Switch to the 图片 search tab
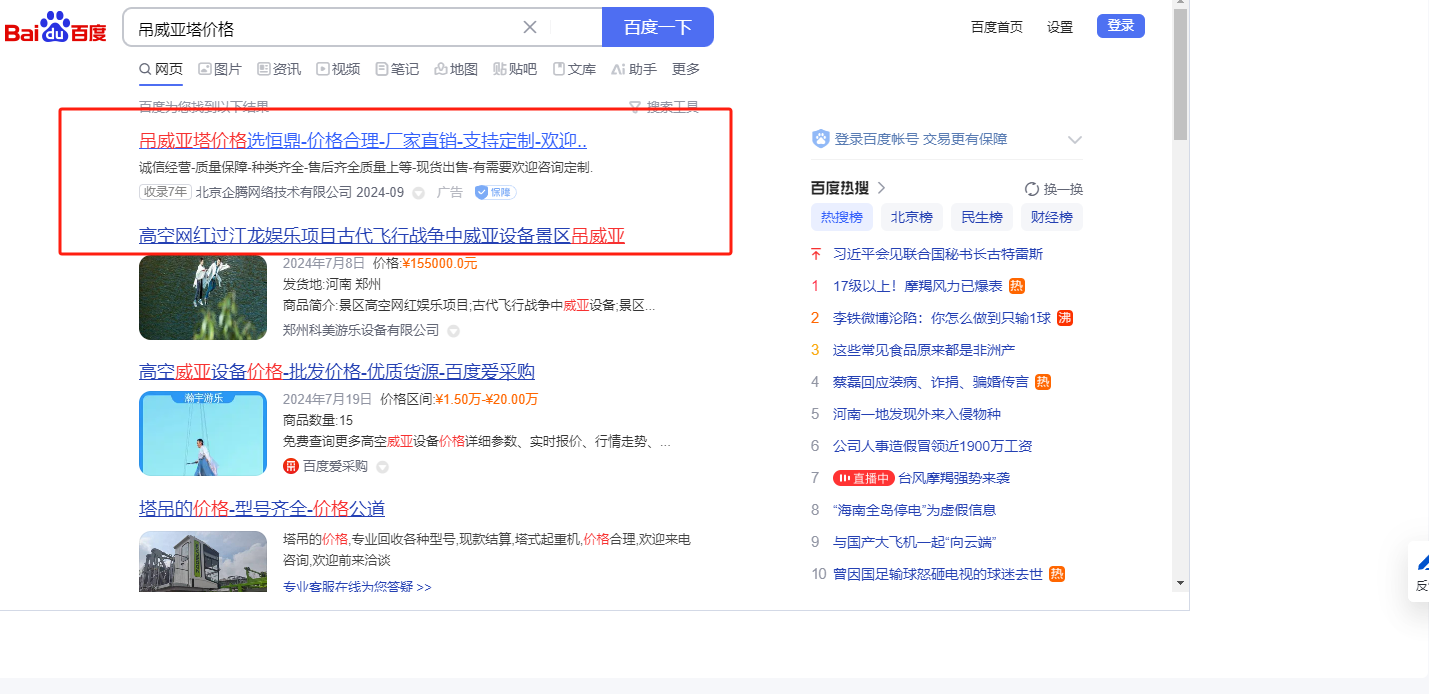Viewport: 1429px width, 694px height. click(220, 69)
